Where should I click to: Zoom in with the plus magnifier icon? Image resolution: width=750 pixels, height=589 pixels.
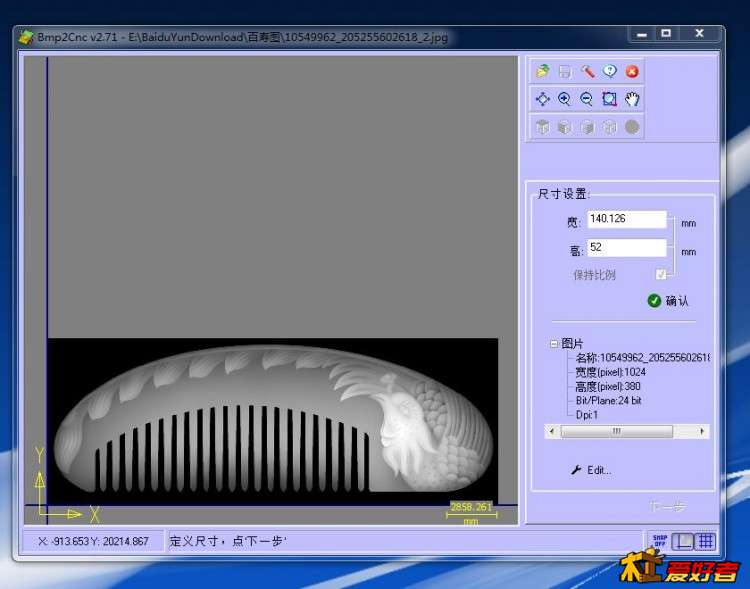[565, 99]
